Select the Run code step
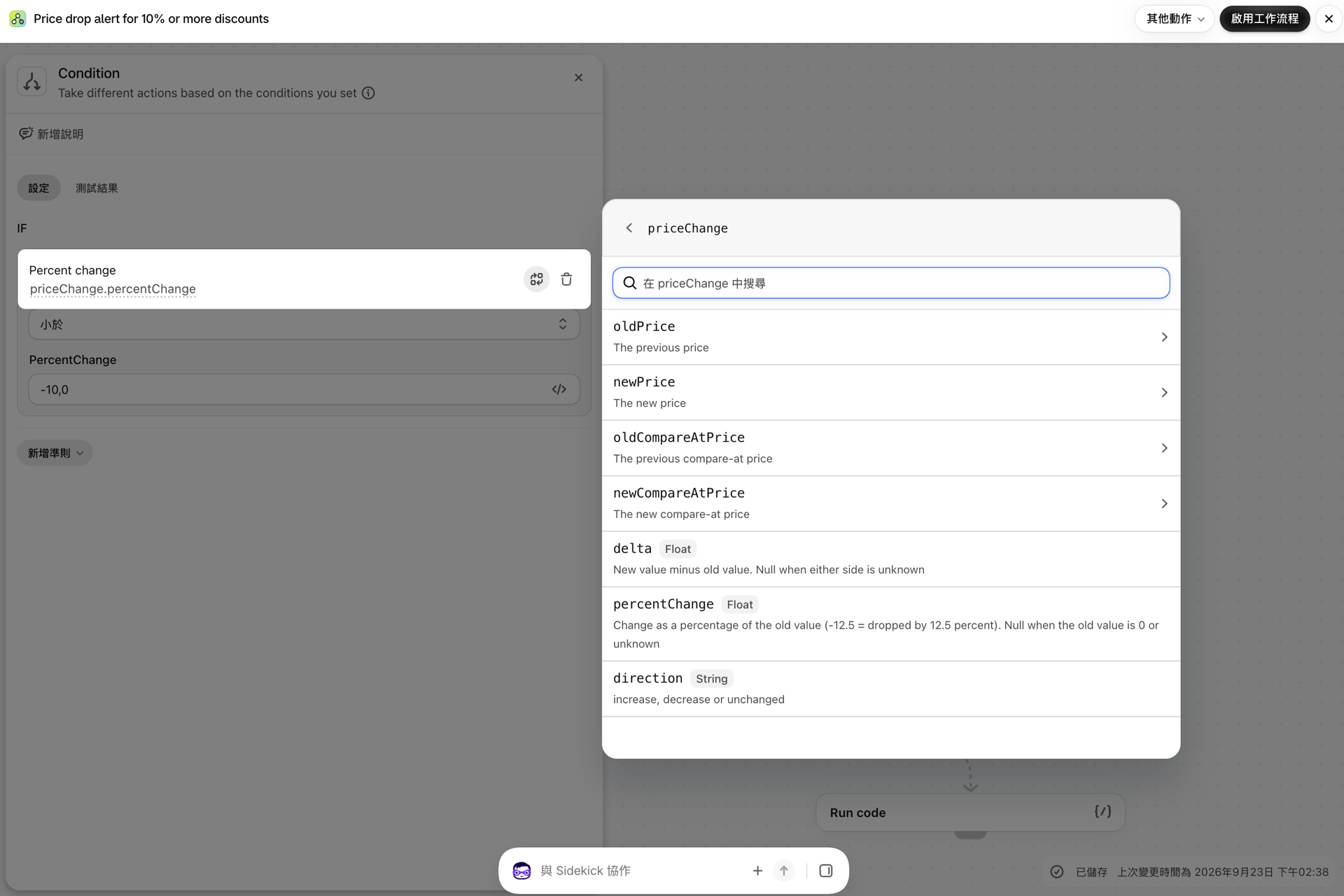 pyautogui.click(x=969, y=812)
